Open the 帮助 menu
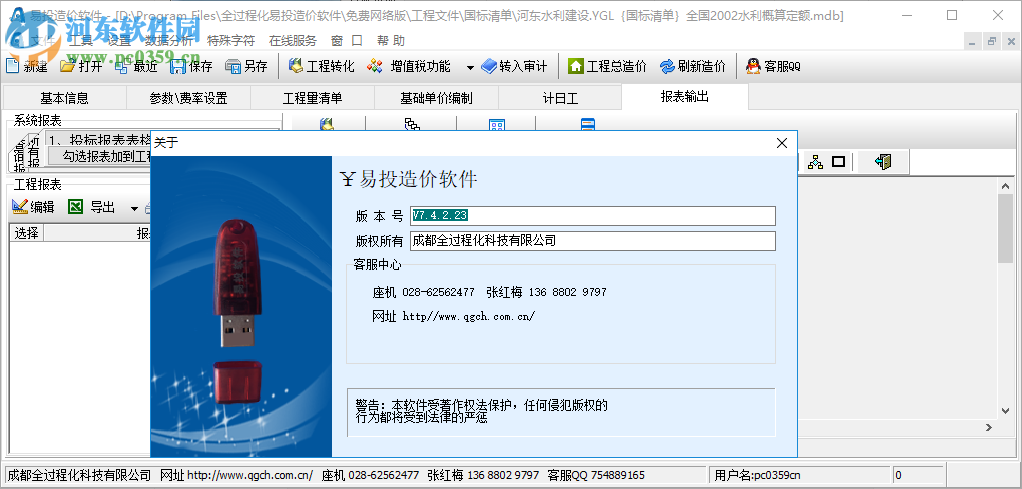Screen dimensions: 1022x489 (x=390, y=40)
